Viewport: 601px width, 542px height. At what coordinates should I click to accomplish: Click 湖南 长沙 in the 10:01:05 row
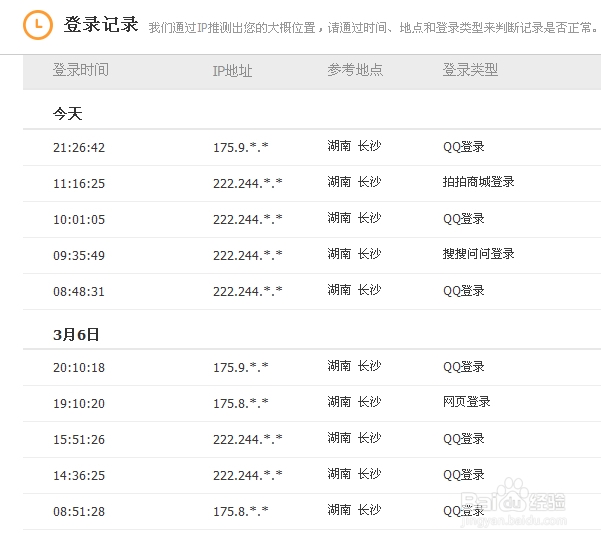pos(354,218)
